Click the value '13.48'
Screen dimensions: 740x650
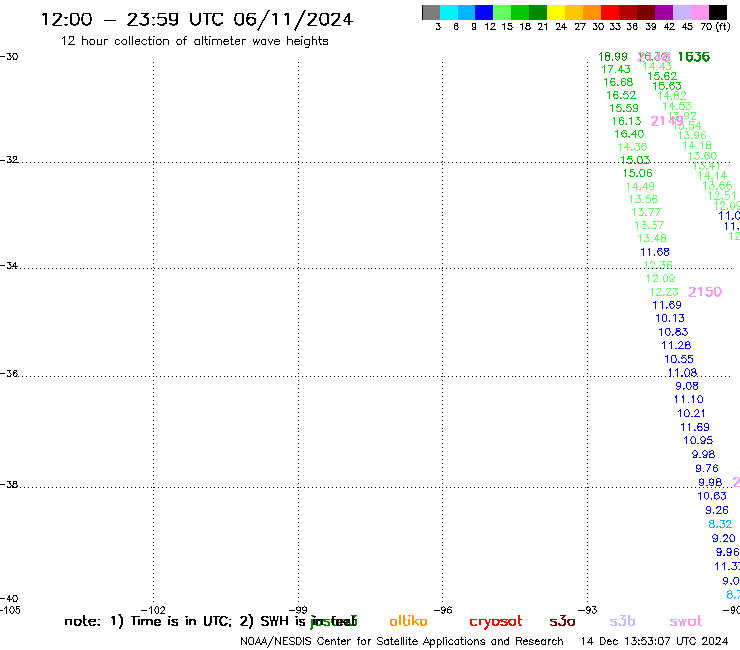pos(652,238)
